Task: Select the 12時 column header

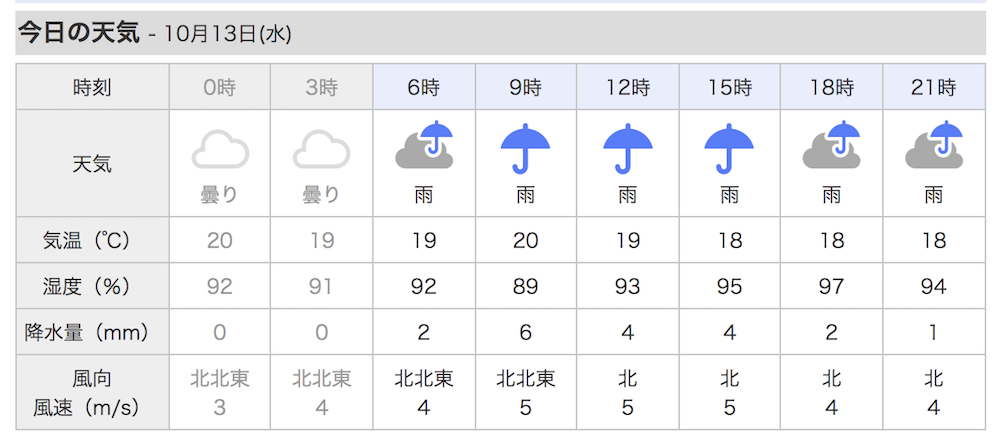Action: [x=628, y=87]
